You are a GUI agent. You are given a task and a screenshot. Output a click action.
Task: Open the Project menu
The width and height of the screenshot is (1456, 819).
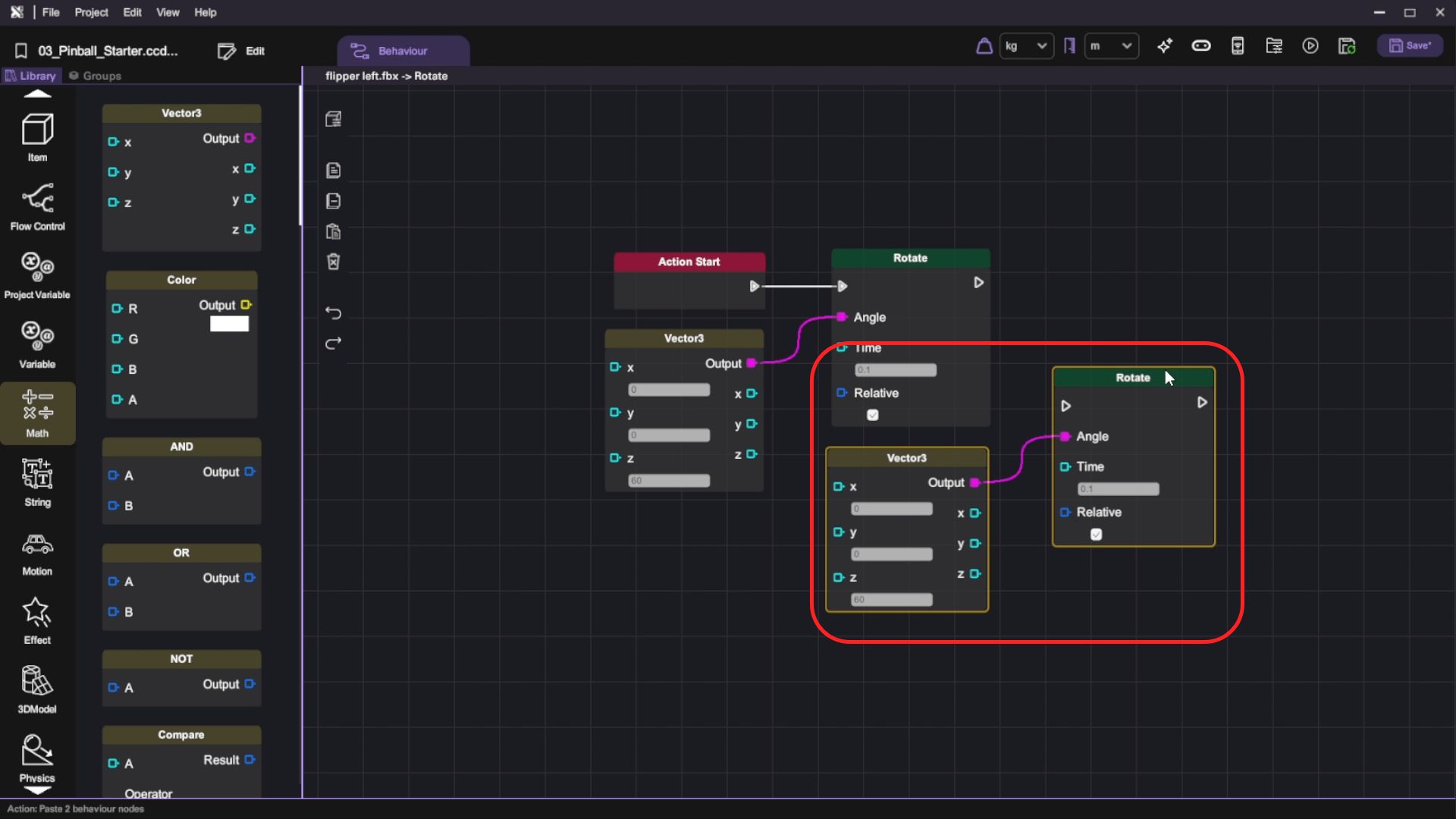point(91,12)
